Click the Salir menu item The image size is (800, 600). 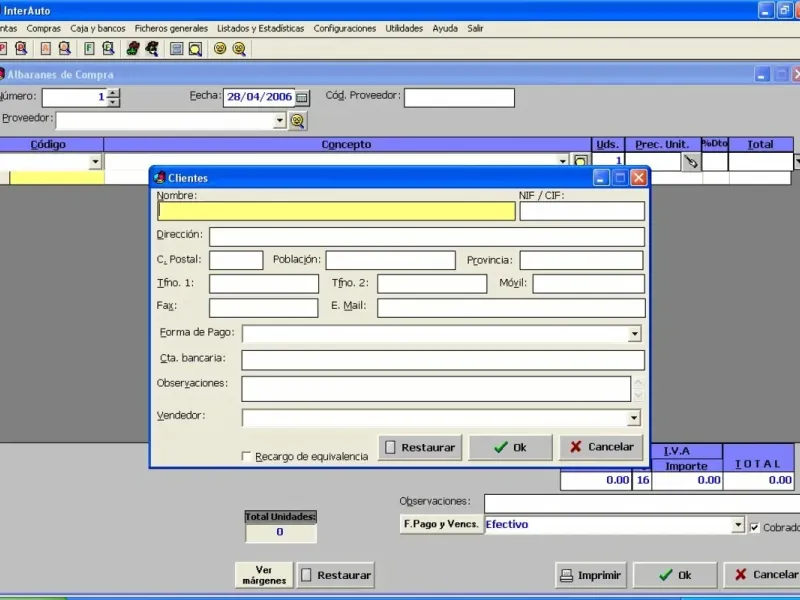click(x=475, y=29)
